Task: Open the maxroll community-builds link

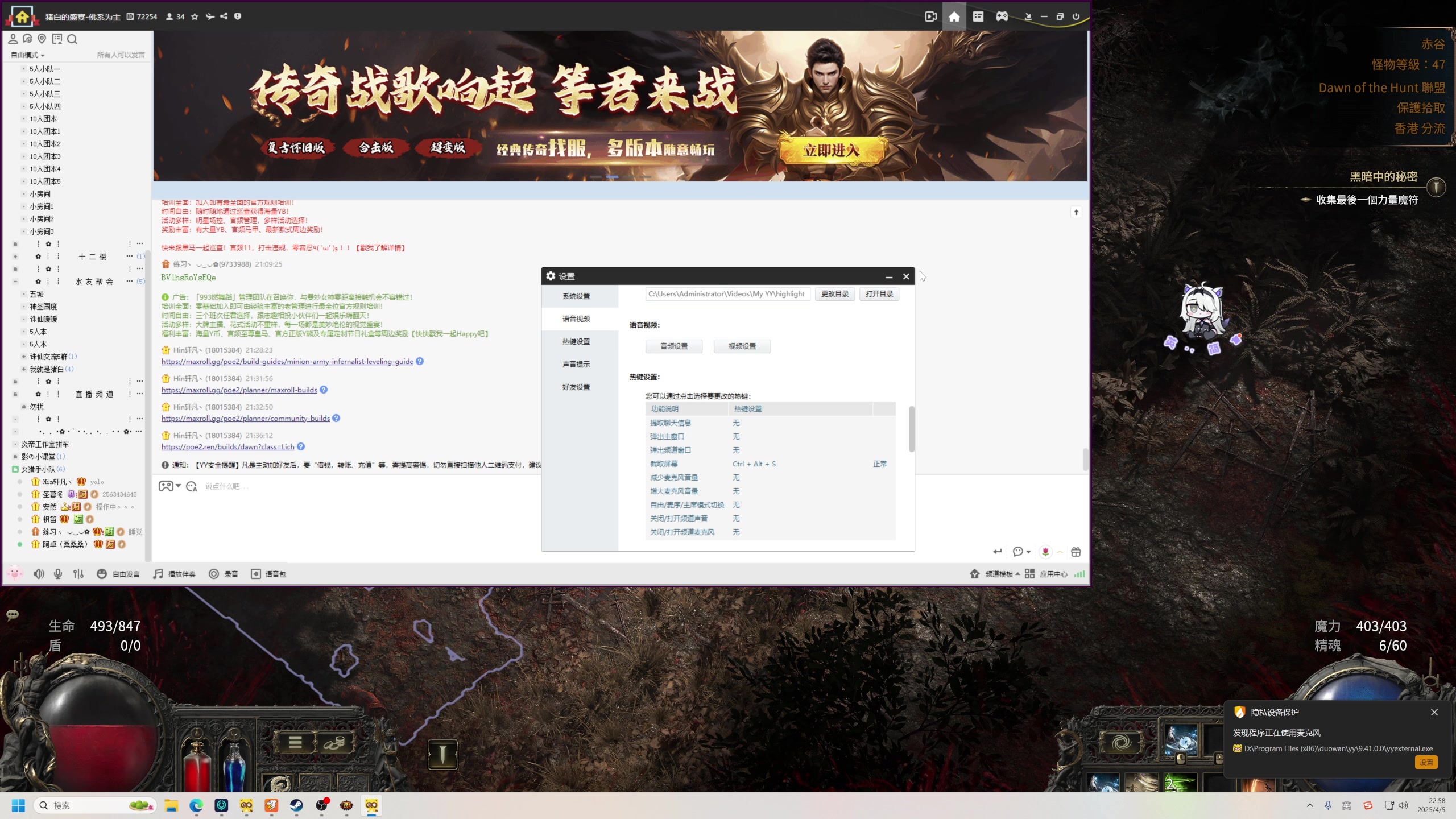Action: [x=246, y=419]
